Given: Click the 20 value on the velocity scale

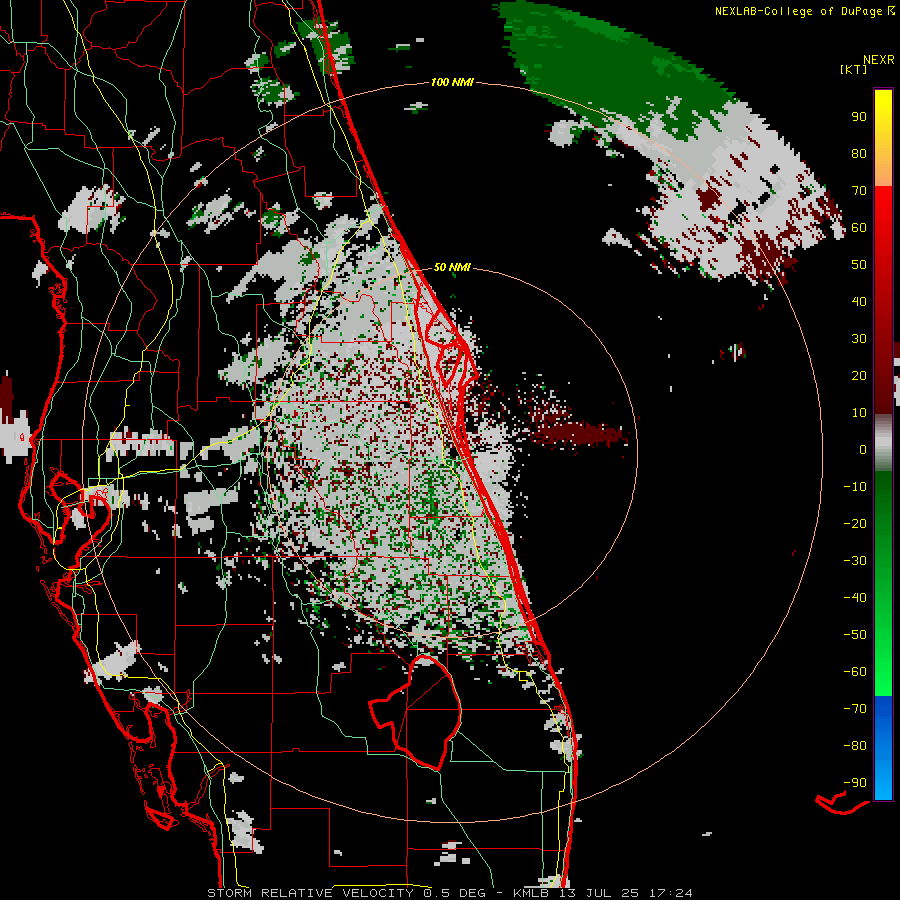Looking at the screenshot, I should (x=859, y=375).
